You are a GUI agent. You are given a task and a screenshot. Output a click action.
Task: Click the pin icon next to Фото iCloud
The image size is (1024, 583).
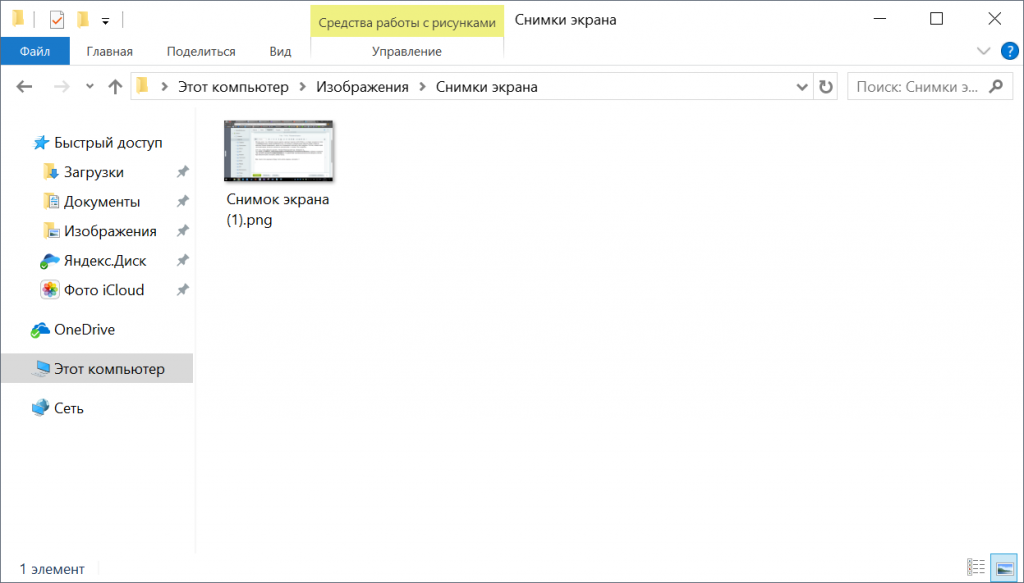pos(183,290)
